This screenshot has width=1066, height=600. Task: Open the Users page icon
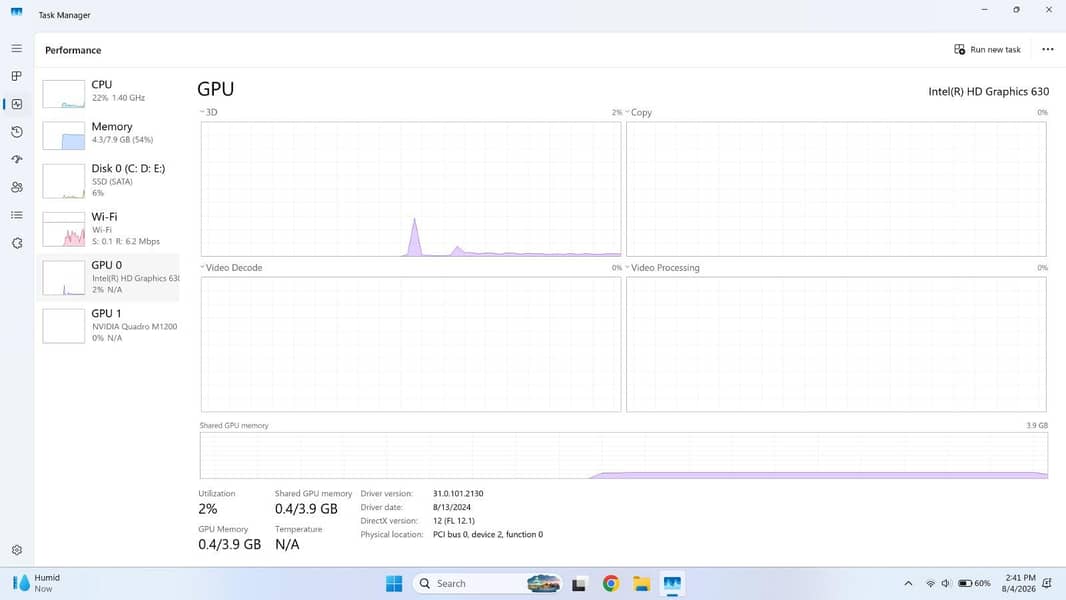17,187
